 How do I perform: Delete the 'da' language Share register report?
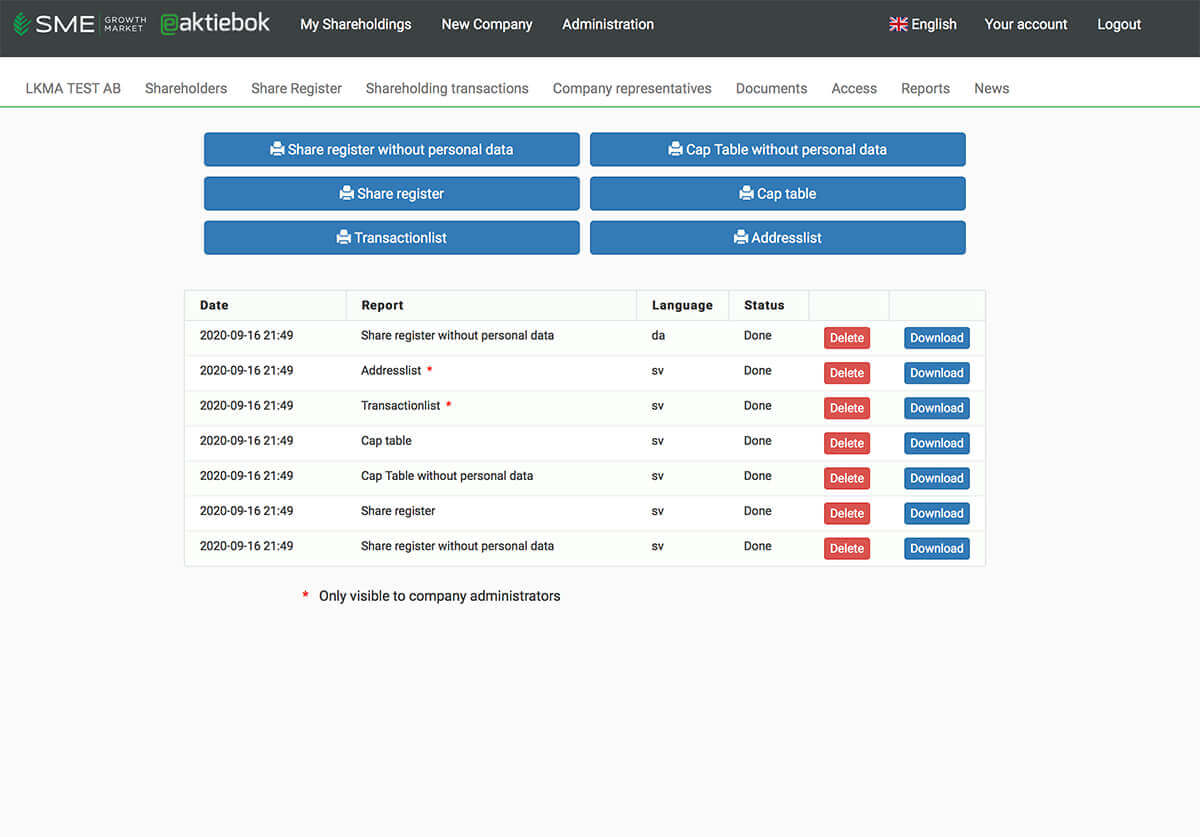tap(847, 338)
